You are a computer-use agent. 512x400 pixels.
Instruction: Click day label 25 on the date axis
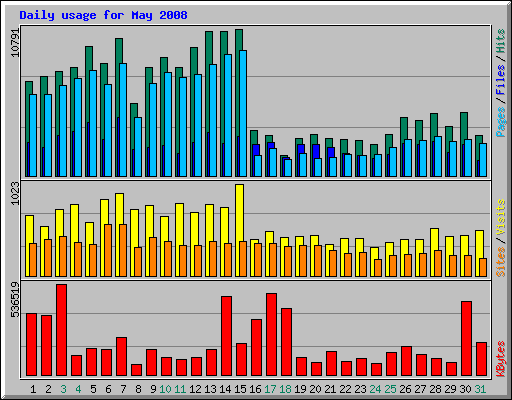(390, 389)
